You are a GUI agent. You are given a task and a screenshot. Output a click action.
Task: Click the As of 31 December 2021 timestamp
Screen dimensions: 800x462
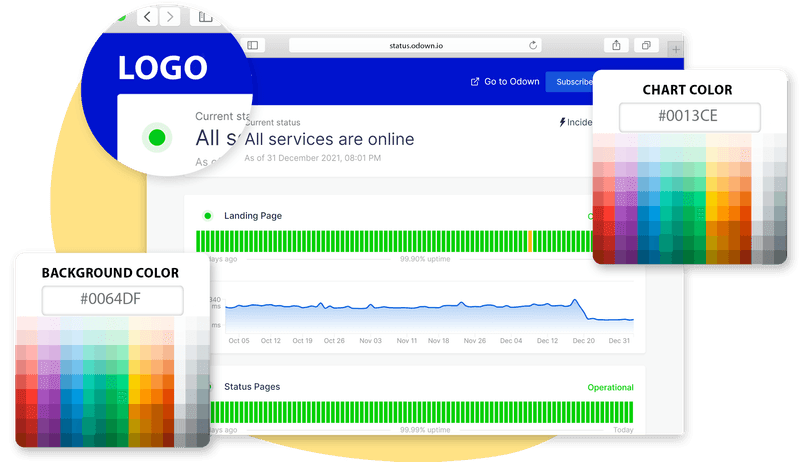pyautogui.click(x=312, y=158)
